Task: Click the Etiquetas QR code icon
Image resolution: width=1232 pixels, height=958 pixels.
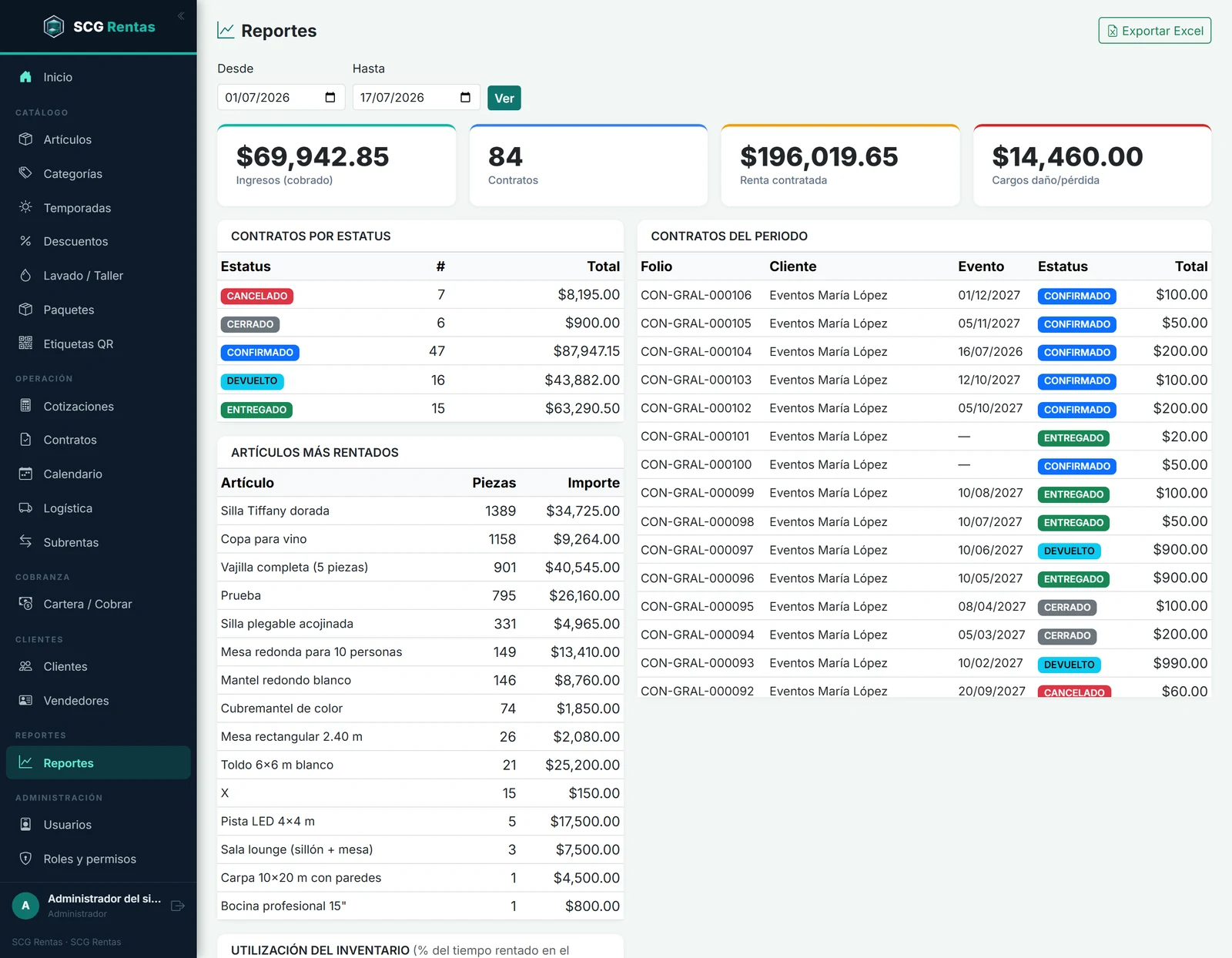Action: 25,343
